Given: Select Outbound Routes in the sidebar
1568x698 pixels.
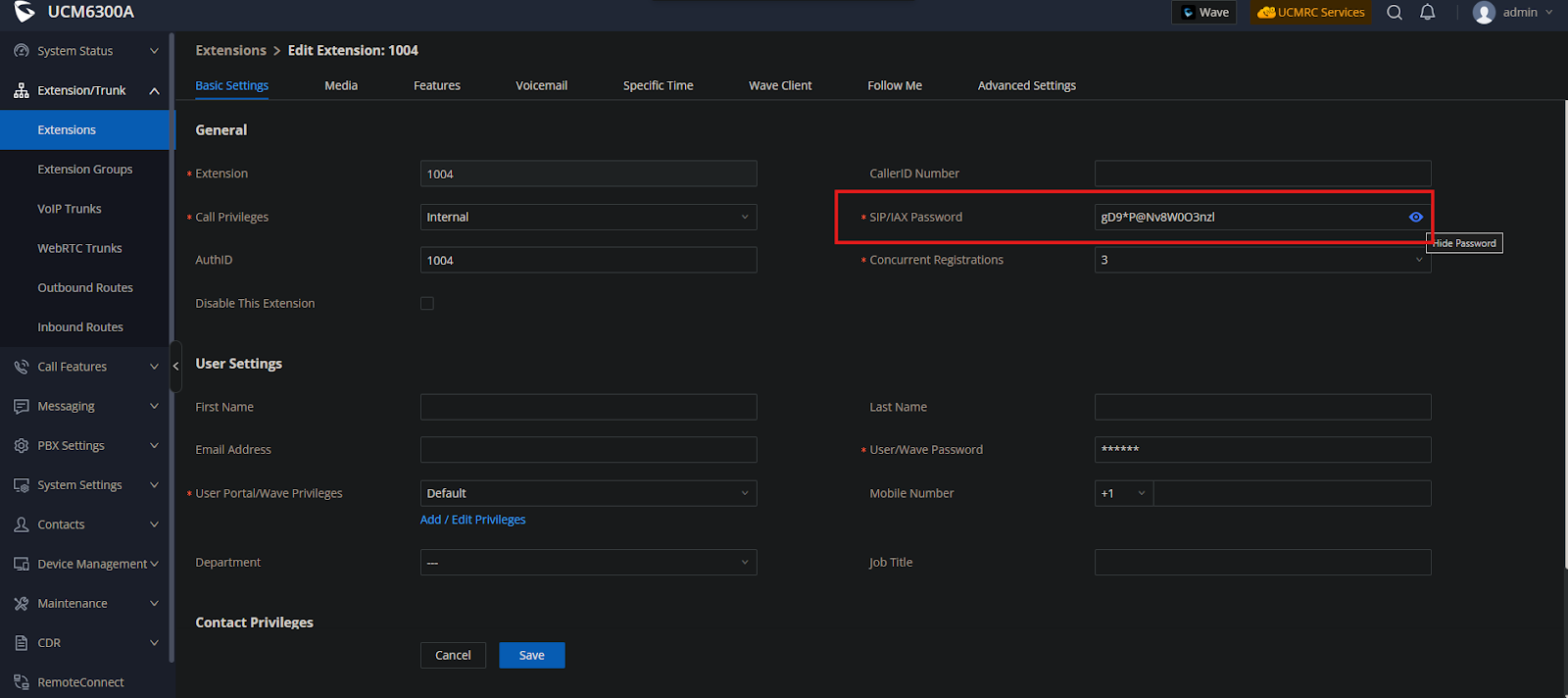Looking at the screenshot, I should (85, 288).
